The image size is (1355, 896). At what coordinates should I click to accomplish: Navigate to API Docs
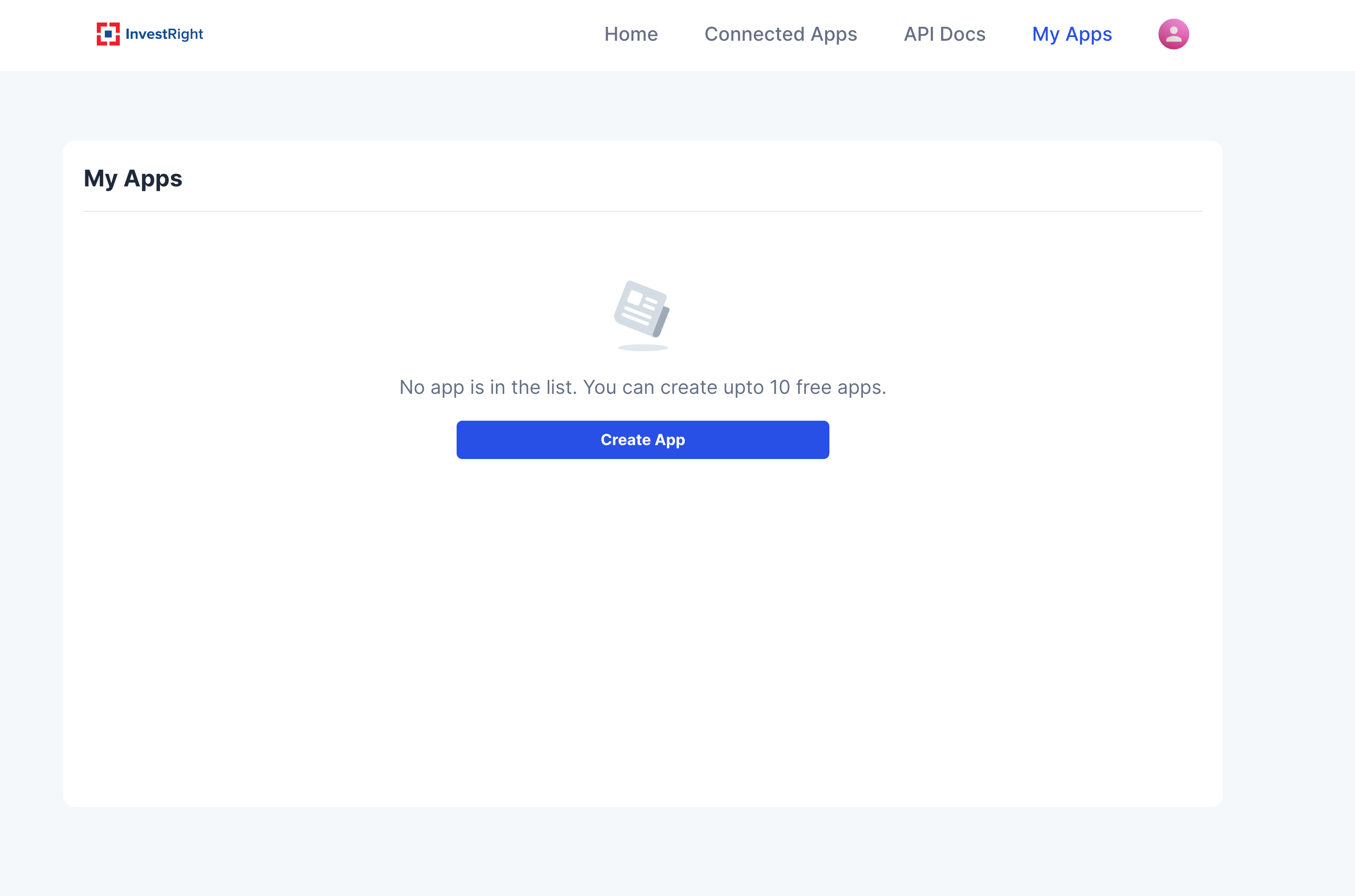click(x=944, y=34)
